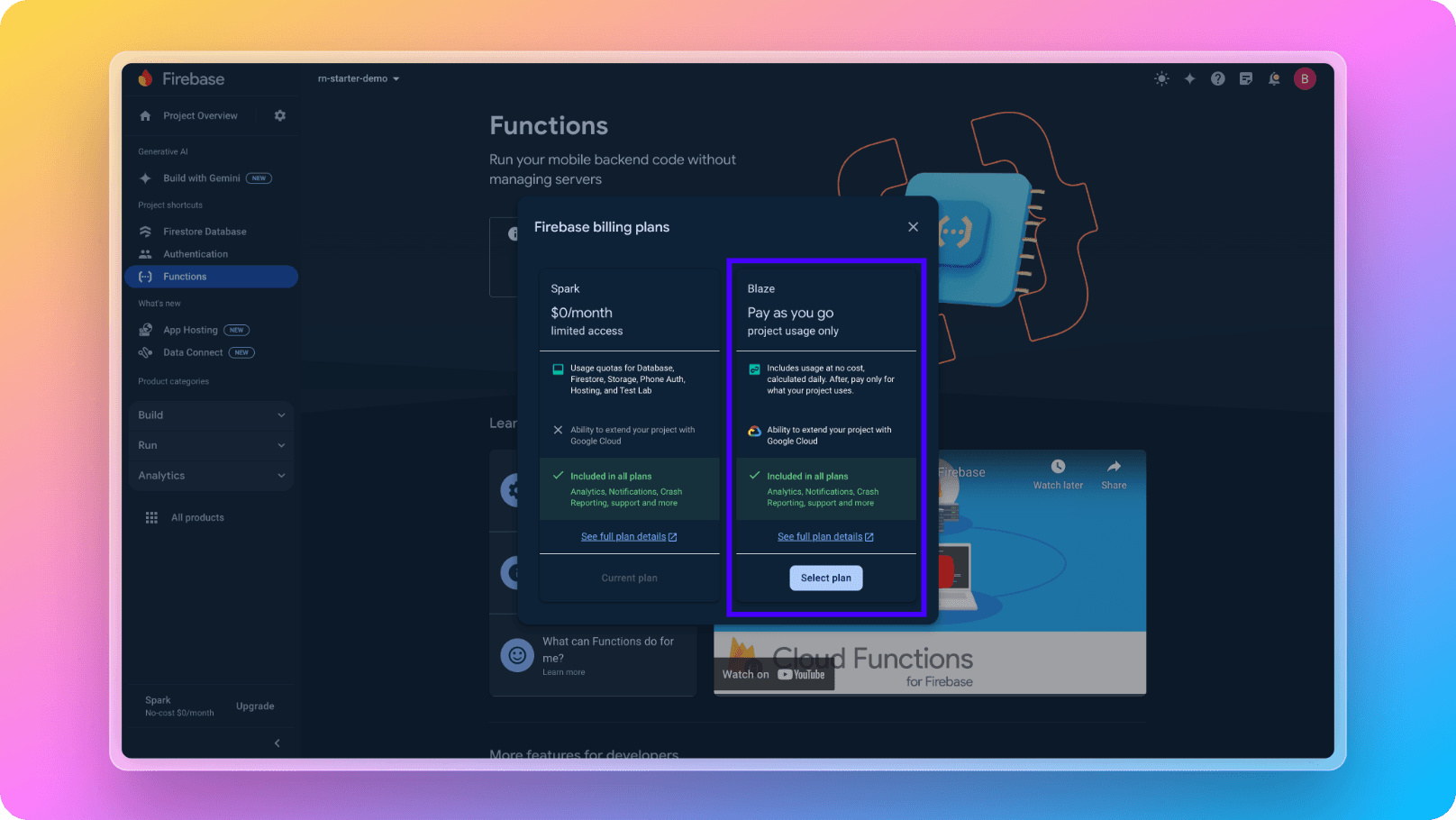
Task: Open Project Overview in sidebar
Action: pyautogui.click(x=200, y=116)
